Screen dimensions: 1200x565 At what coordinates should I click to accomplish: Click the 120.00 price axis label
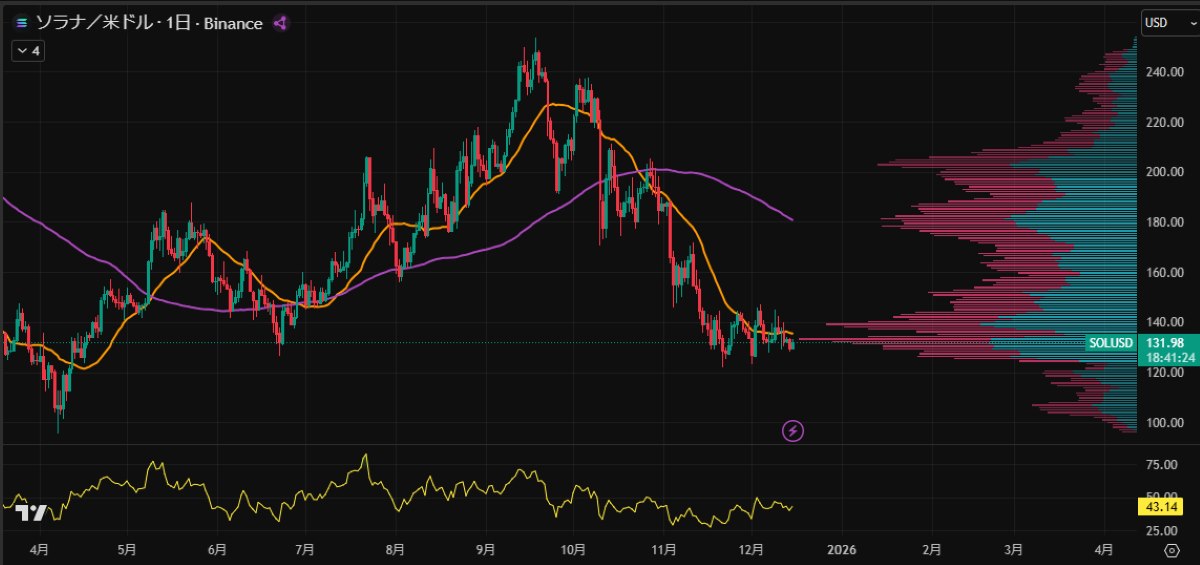1166,372
